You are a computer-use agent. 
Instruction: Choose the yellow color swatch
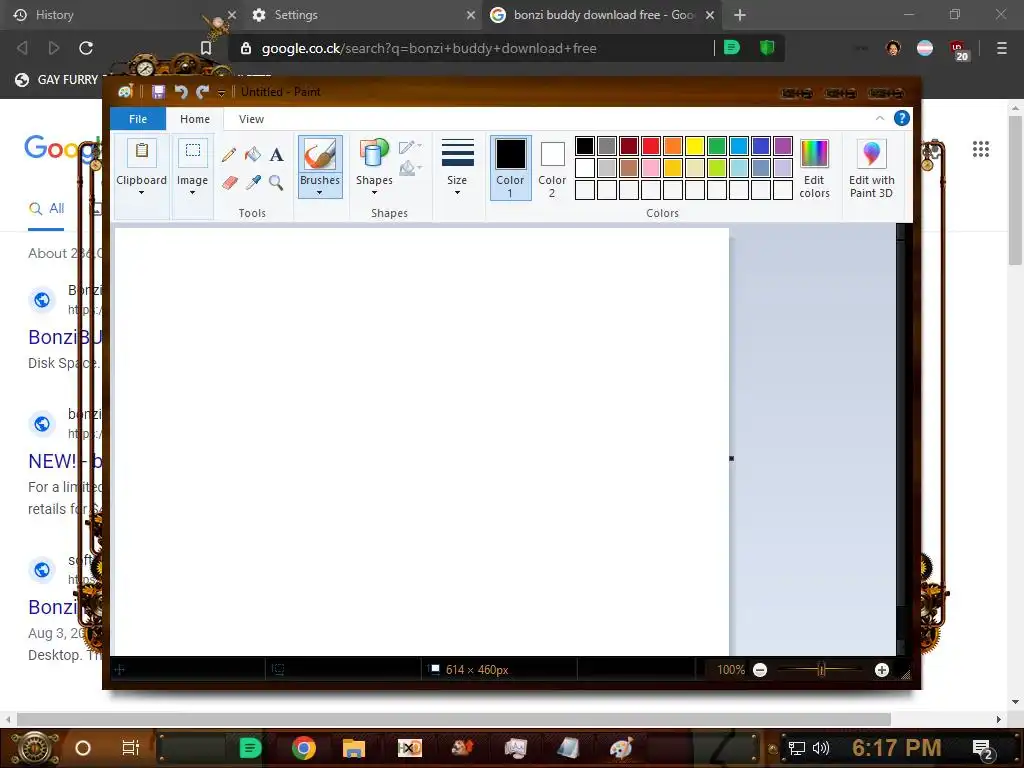695,146
